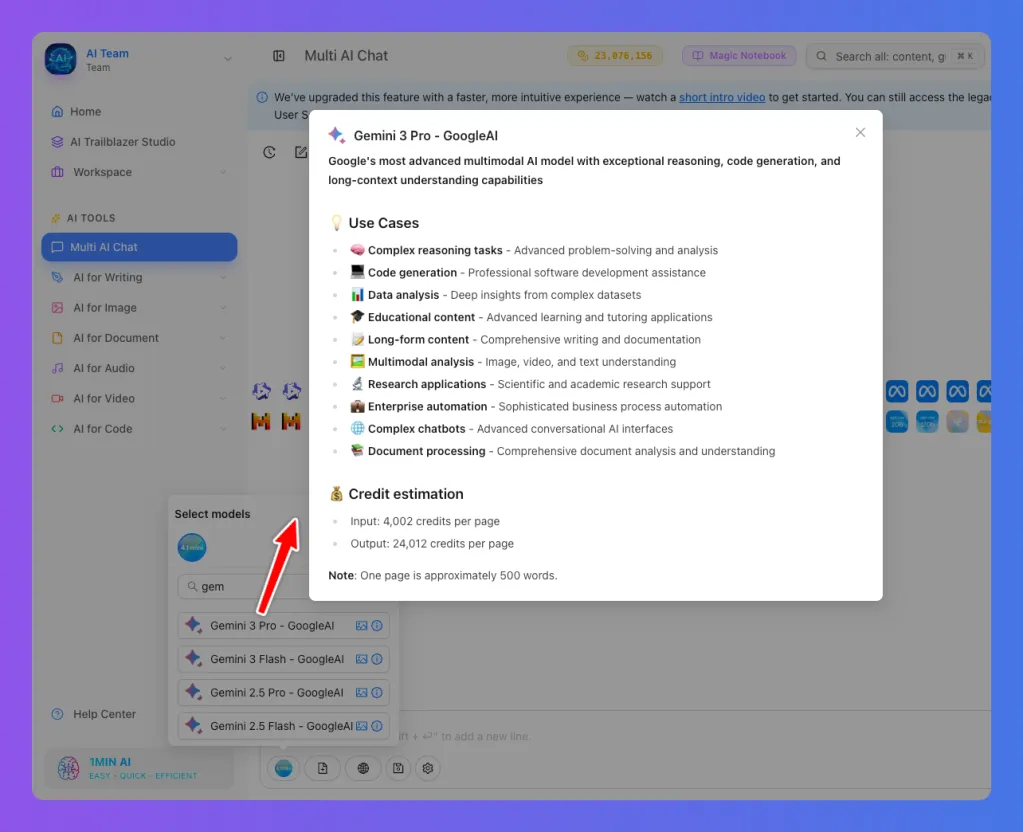1023x832 pixels.
Task: Select Gemini 2.5 Flash - GoogleAI model
Action: click(x=283, y=726)
